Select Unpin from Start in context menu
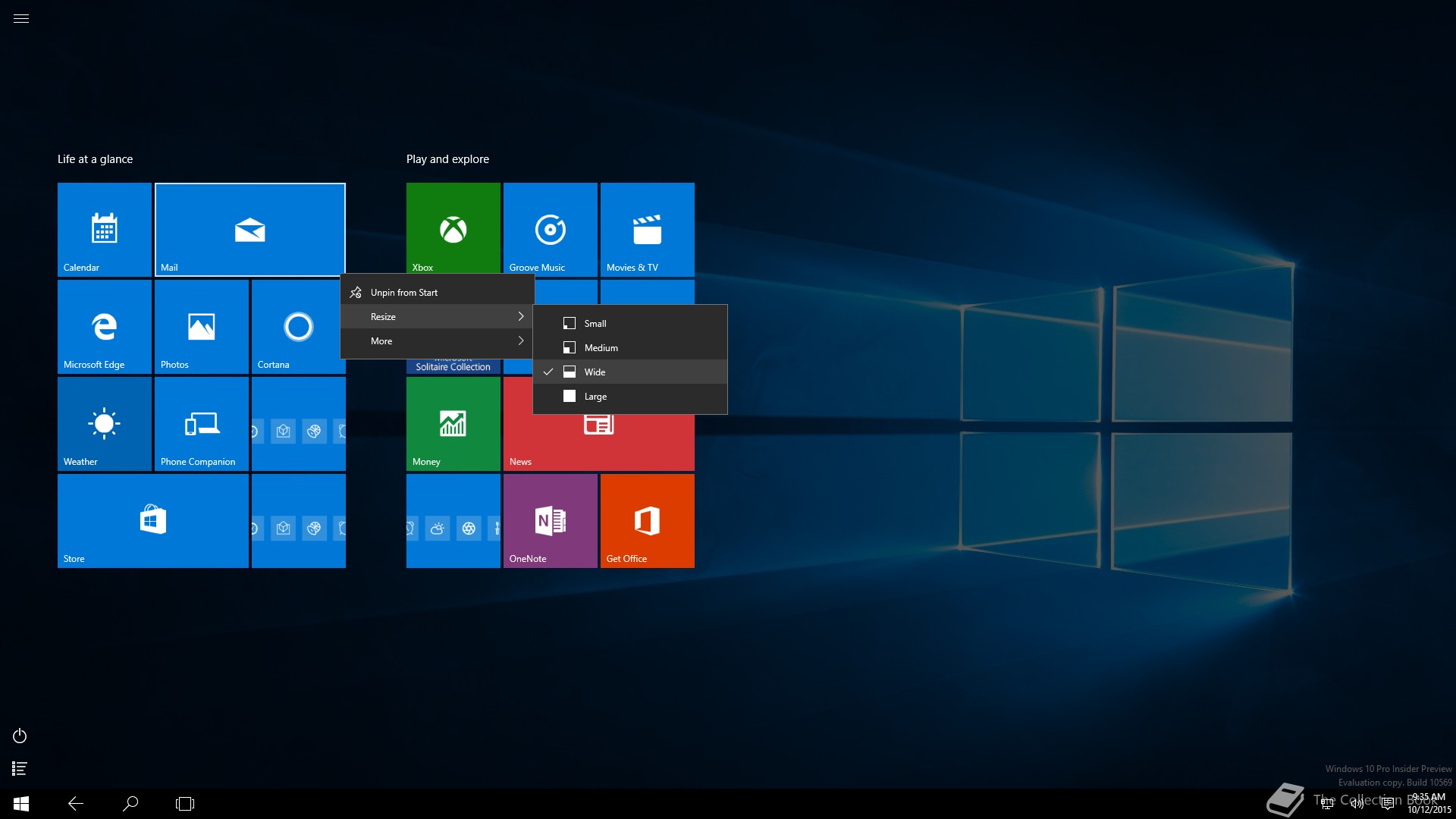This screenshot has height=819, width=1456. coord(438,292)
